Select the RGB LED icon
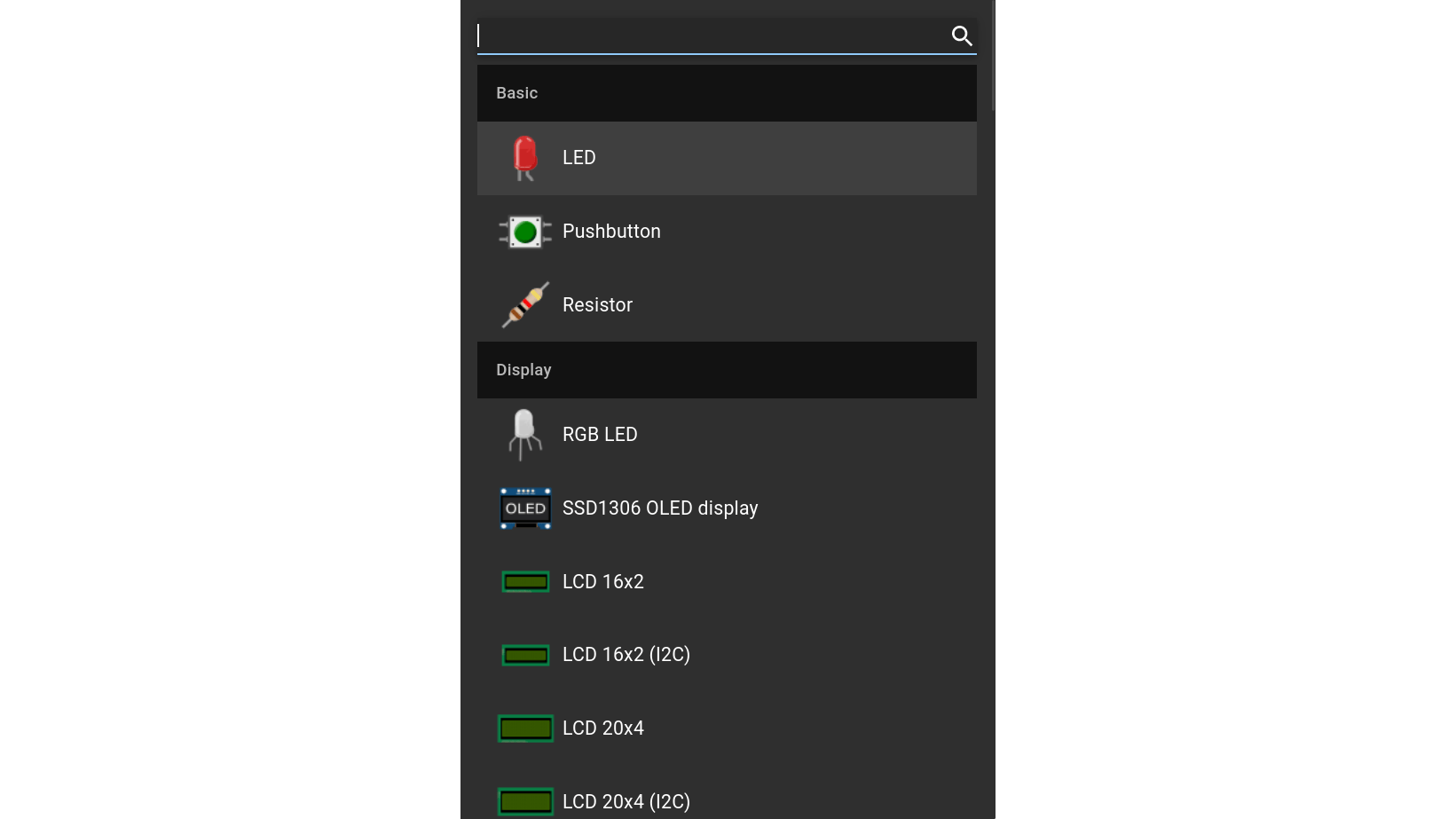Image resolution: width=1456 pixels, height=819 pixels. 525,435
